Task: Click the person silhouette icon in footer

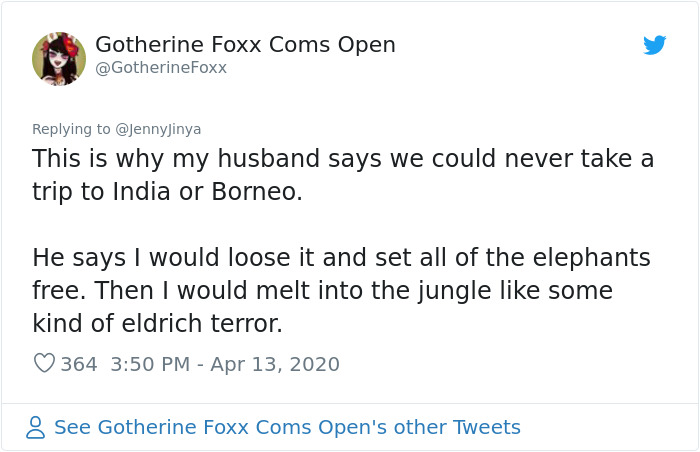Action: tap(35, 427)
